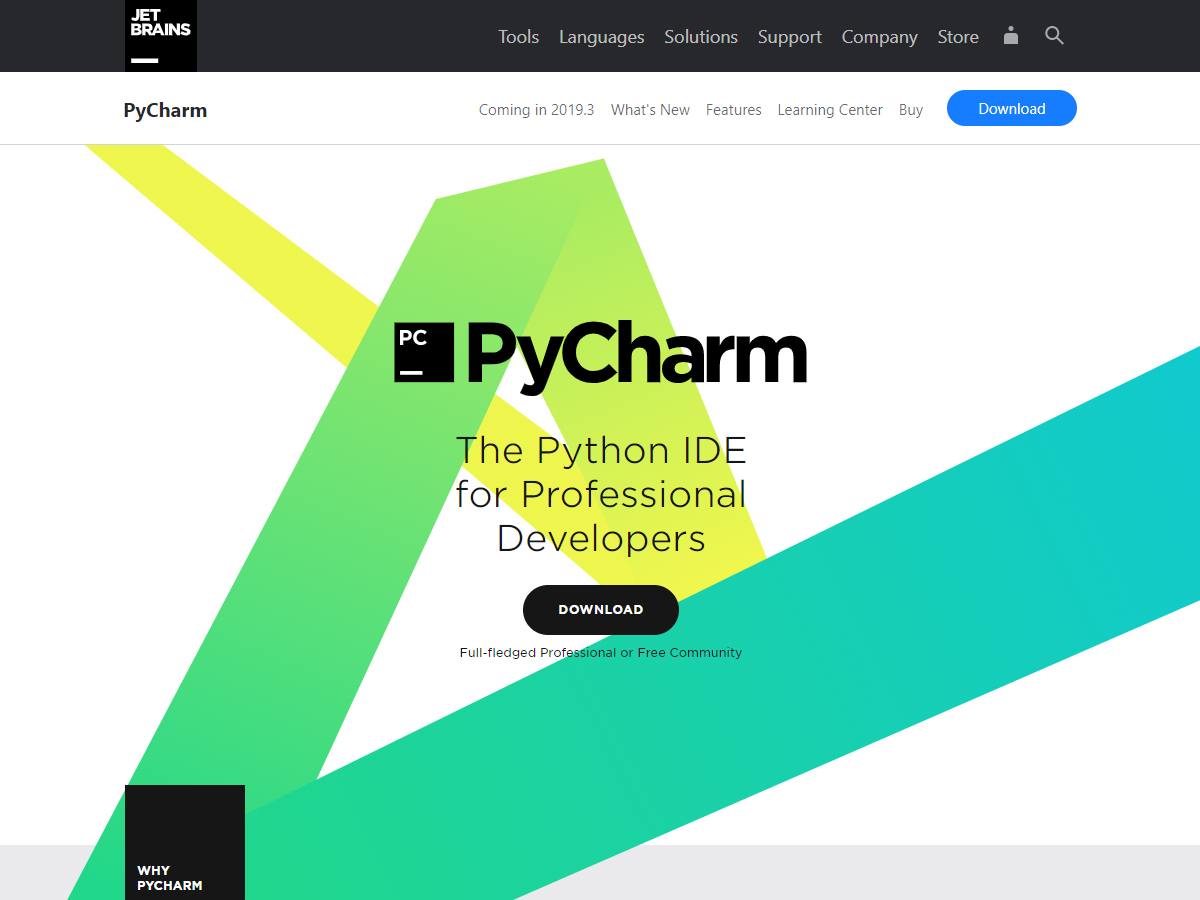The image size is (1200, 900).
Task: Go to the Features page
Action: coord(733,110)
